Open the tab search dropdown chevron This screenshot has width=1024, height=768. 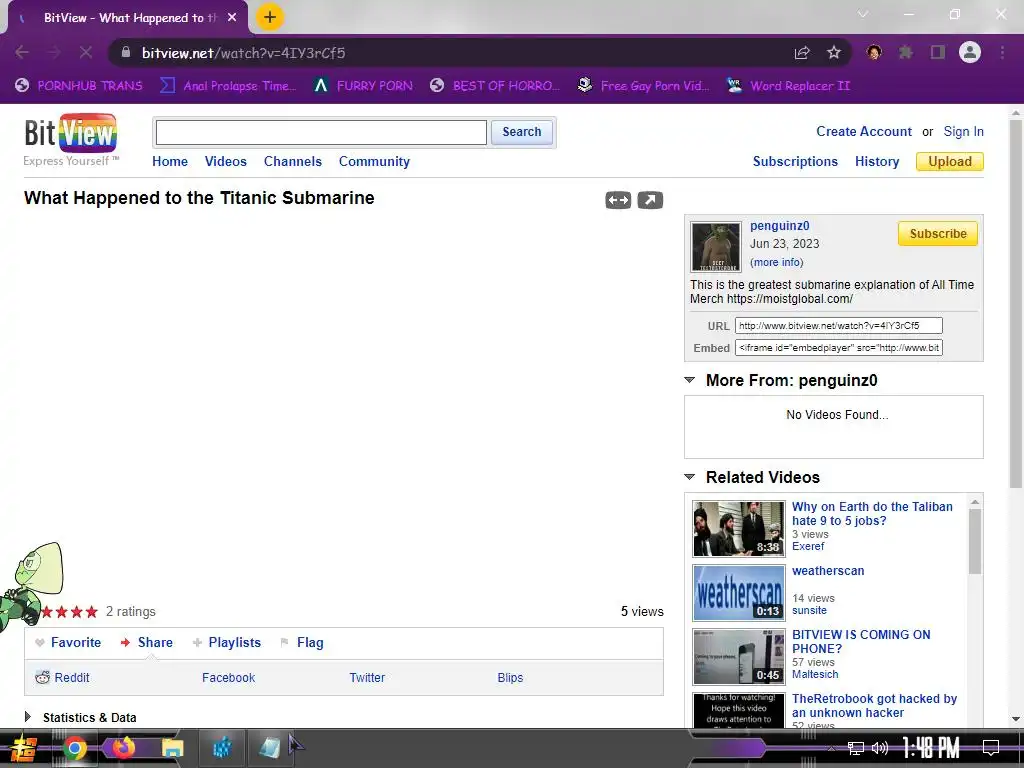pyautogui.click(x=863, y=14)
